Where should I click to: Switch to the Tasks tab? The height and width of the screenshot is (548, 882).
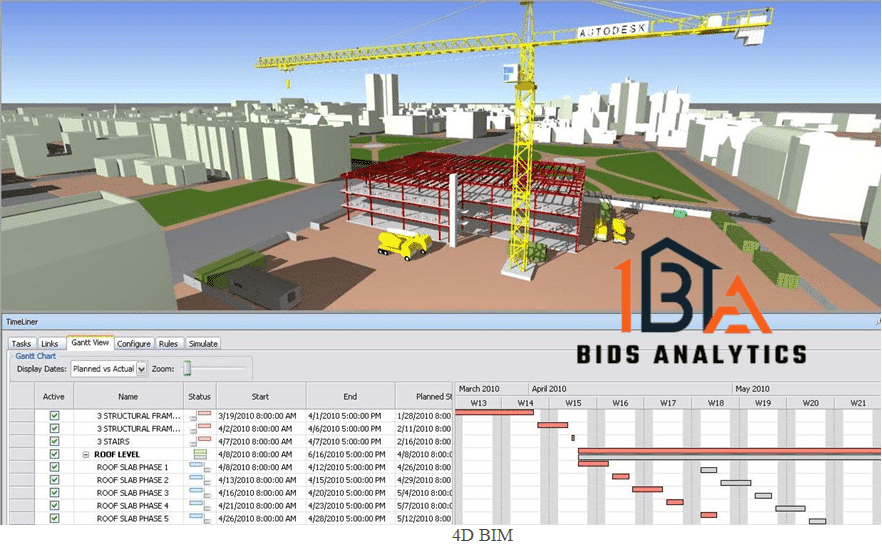(x=21, y=344)
